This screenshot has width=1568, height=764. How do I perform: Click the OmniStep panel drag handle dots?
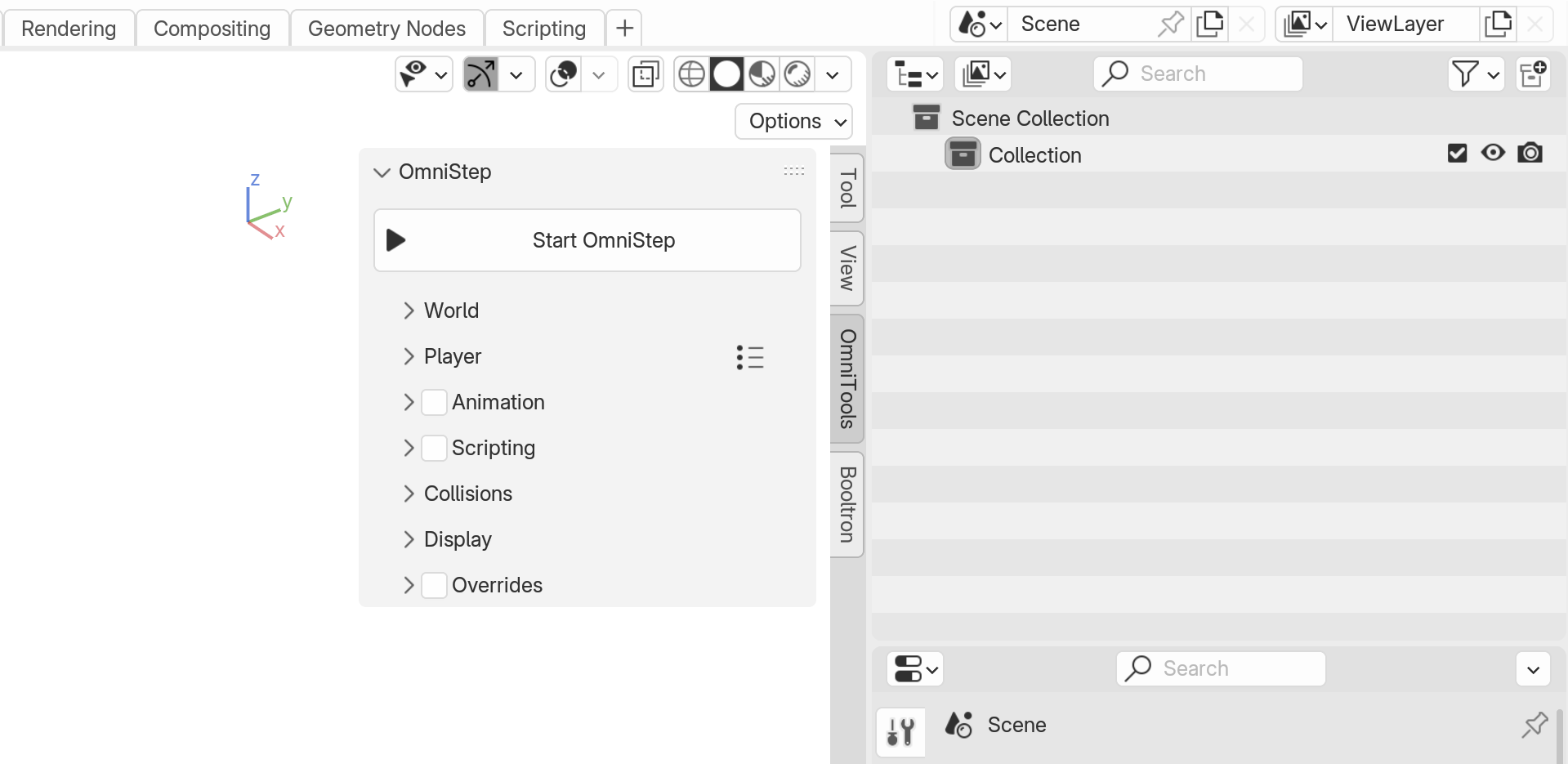point(794,172)
